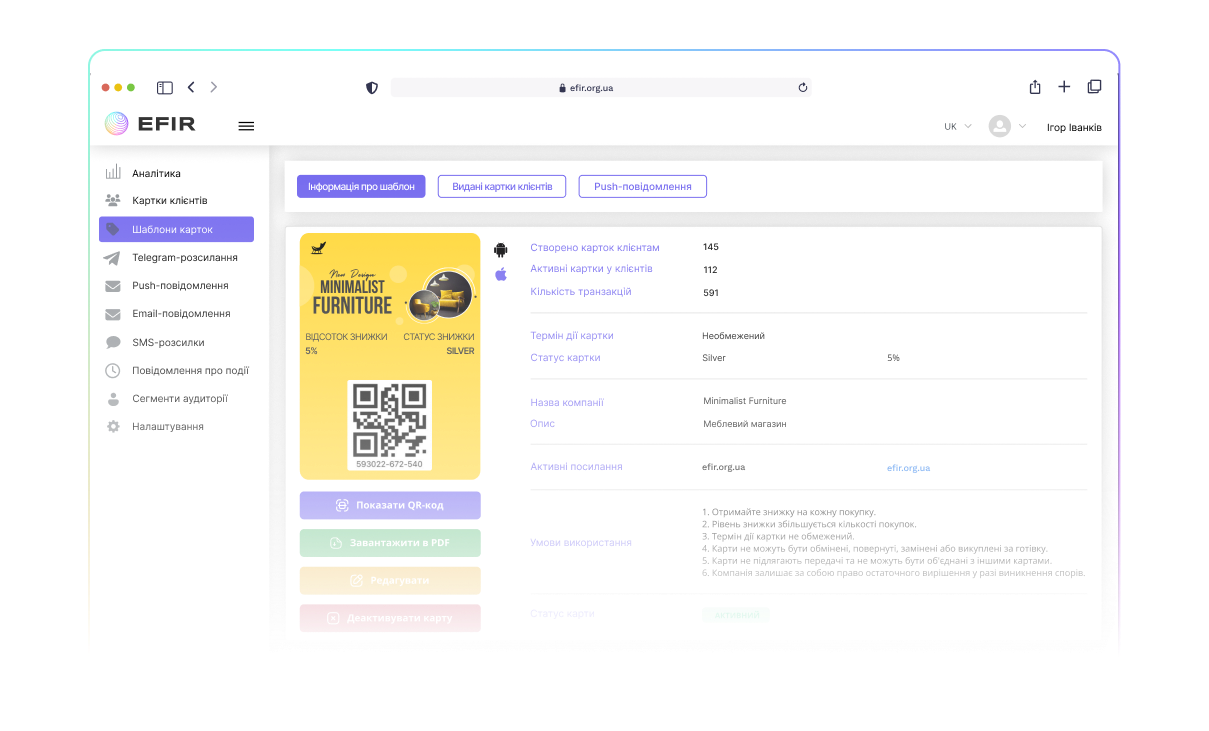Switch to Видані картки клієнтів tab
Screen dimensions: 1209x731
[x=502, y=186]
